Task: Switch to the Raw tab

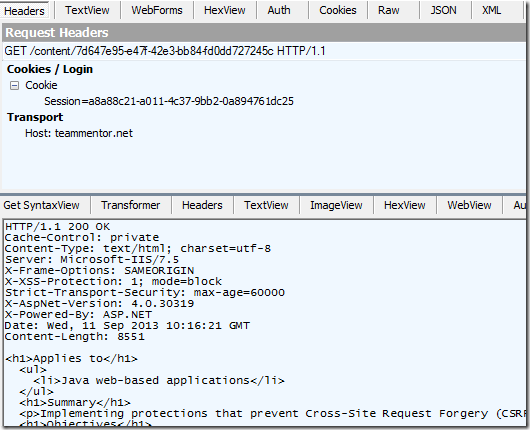Action: [388, 10]
